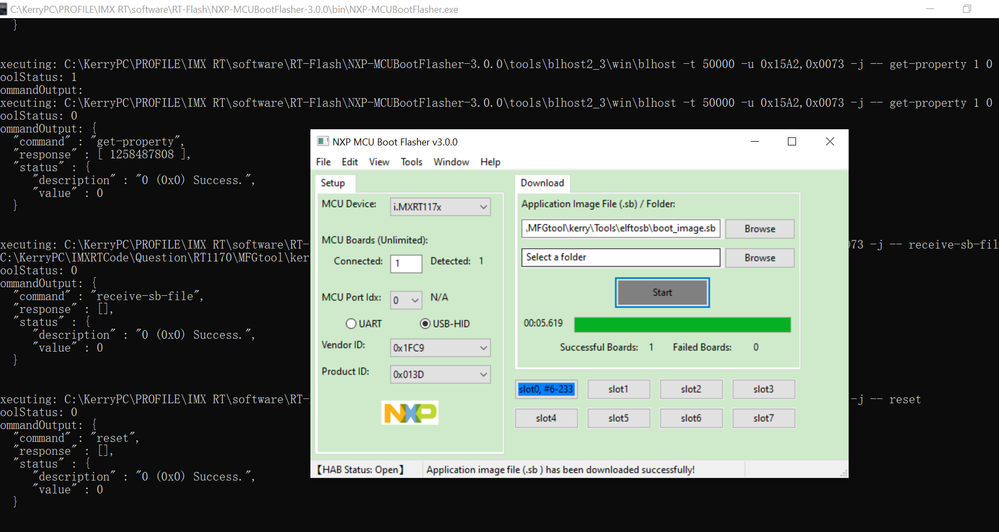This screenshot has height=532, width=999.
Task: Open the Help menu
Action: pos(491,162)
